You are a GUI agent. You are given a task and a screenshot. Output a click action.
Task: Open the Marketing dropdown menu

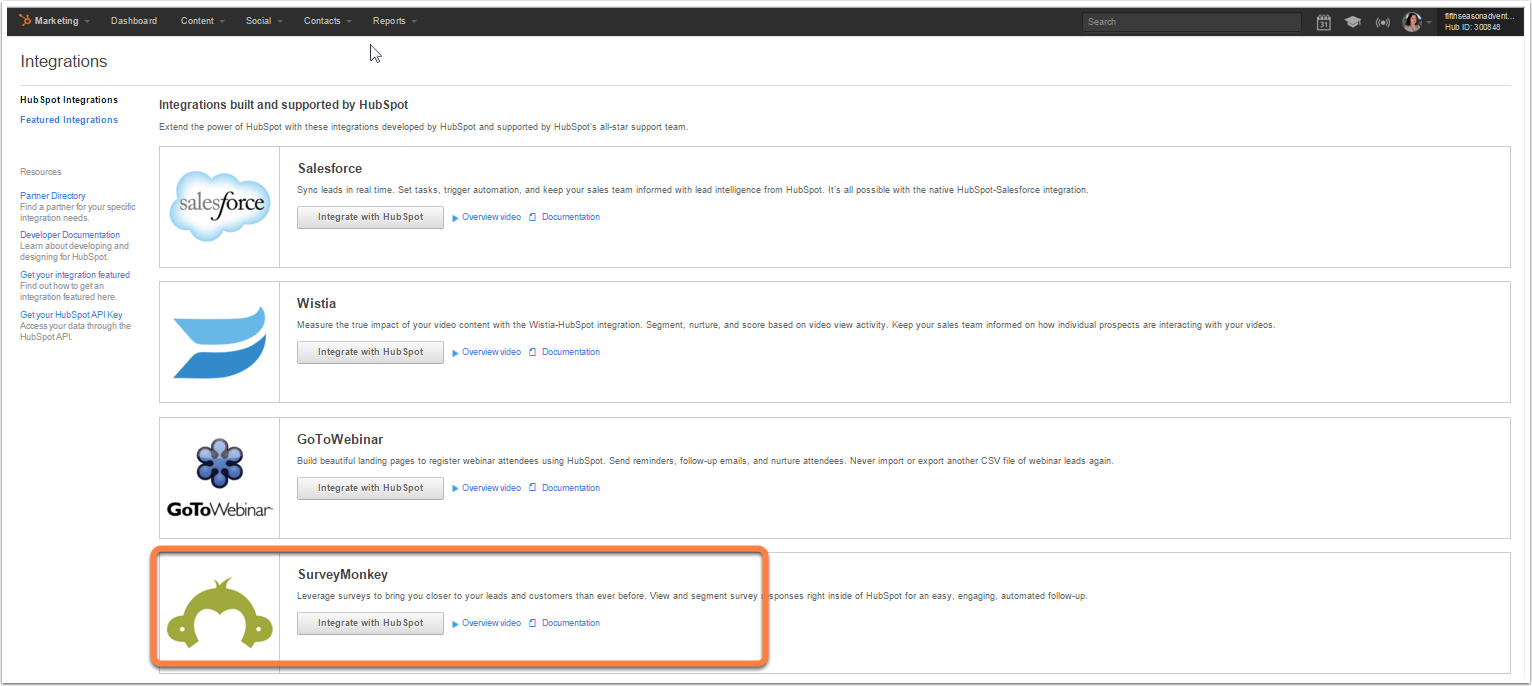point(62,21)
